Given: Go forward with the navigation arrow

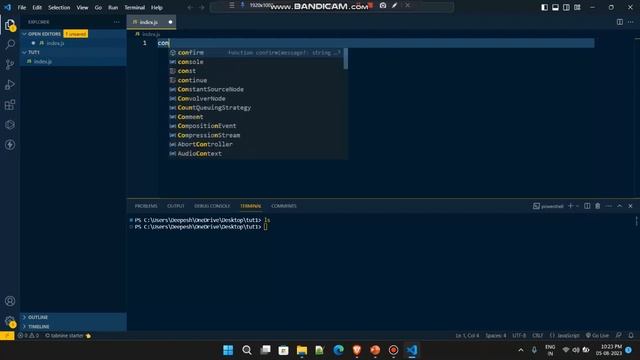Looking at the screenshot, I should [x=201, y=7].
